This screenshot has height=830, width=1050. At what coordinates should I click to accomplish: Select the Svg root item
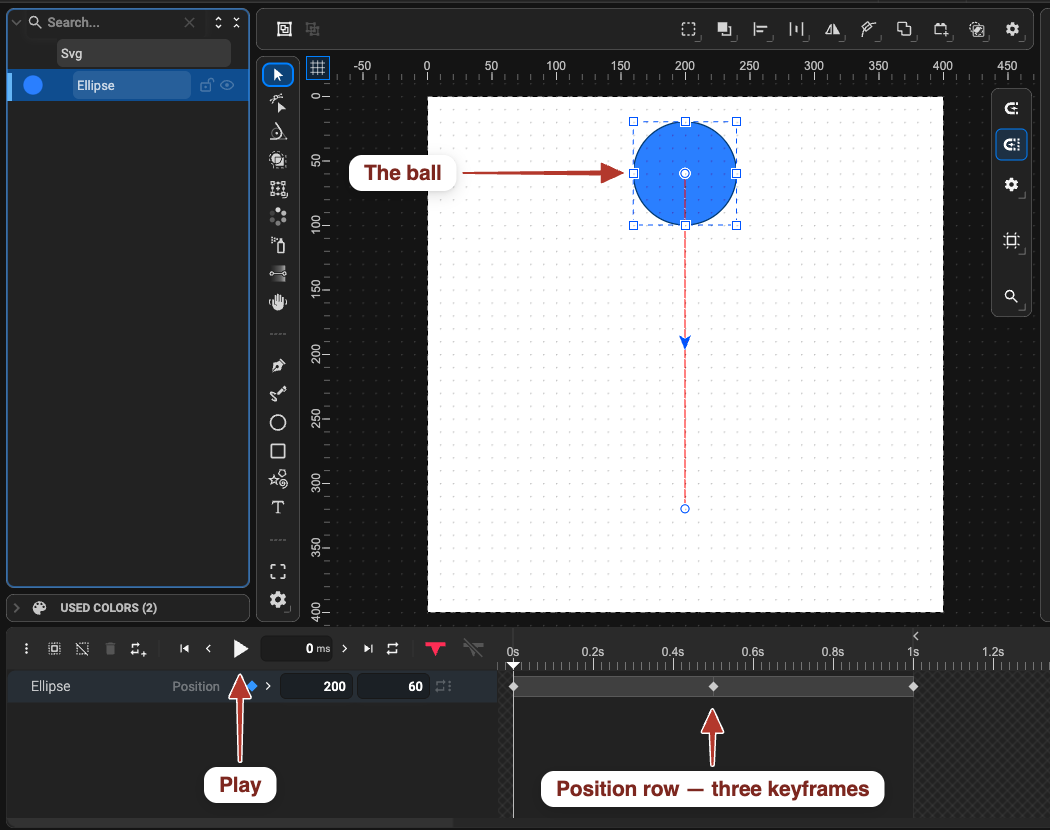click(x=143, y=54)
